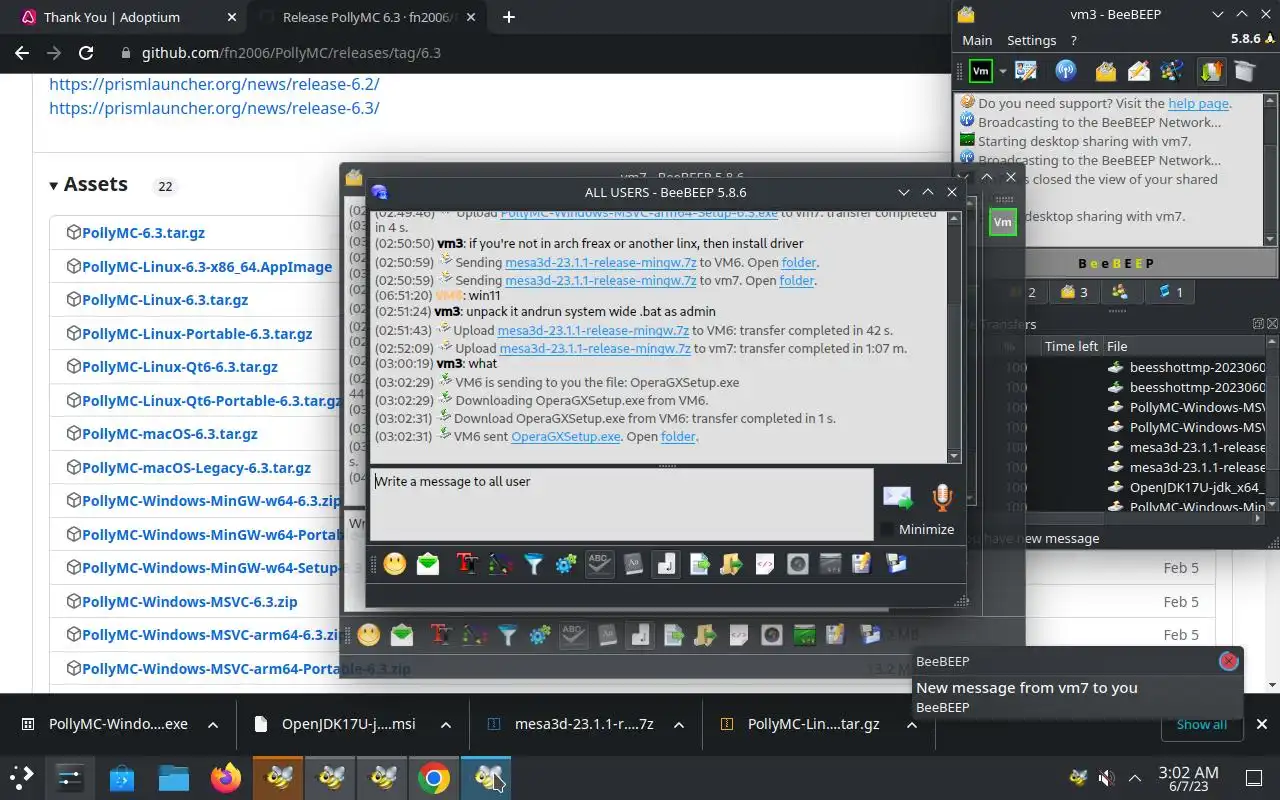Expand options for OpenJDK17U msi download
Image resolution: width=1280 pixels, height=800 pixels.
(446, 724)
